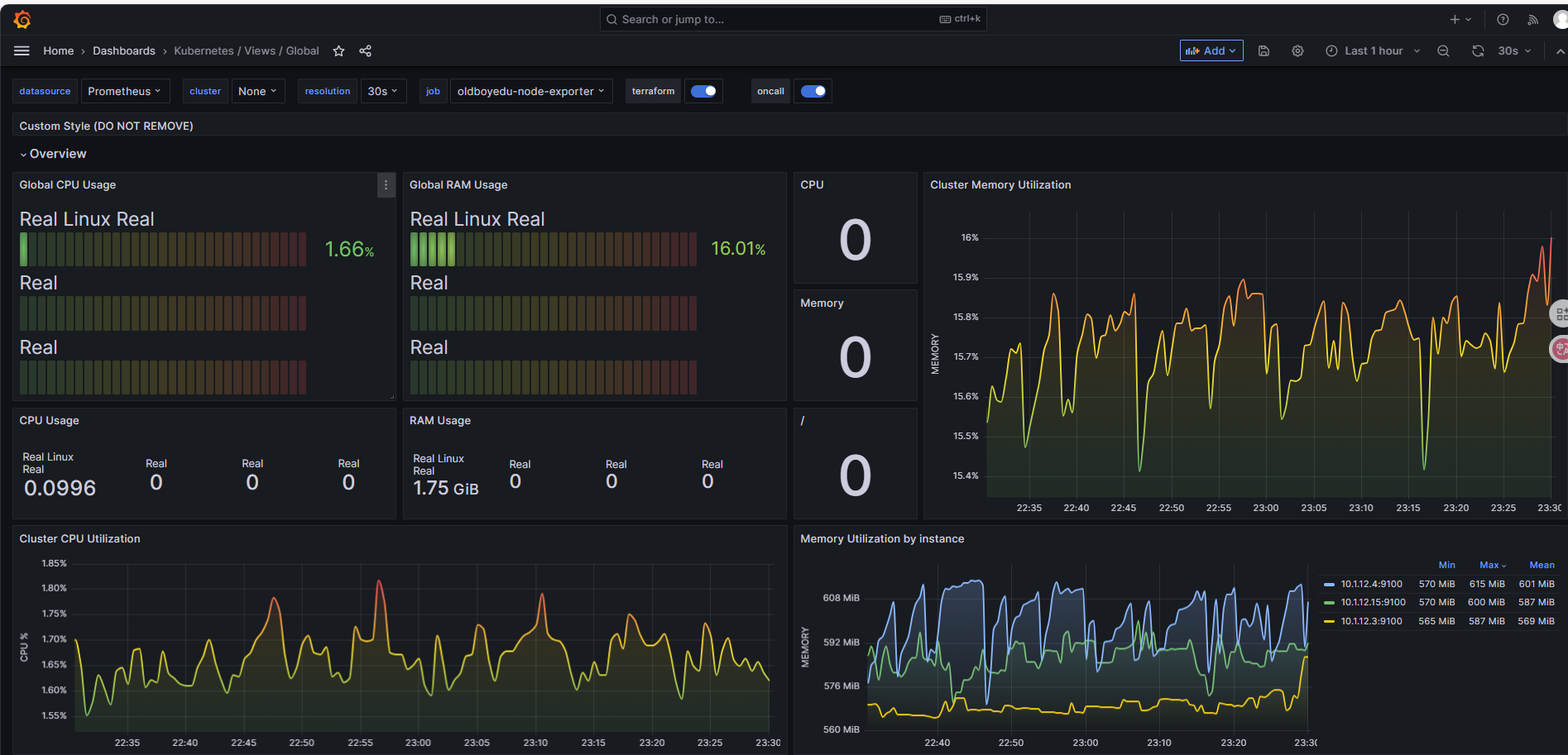Open the help question mark icon
The width and height of the screenshot is (1568, 755).
tap(1503, 20)
